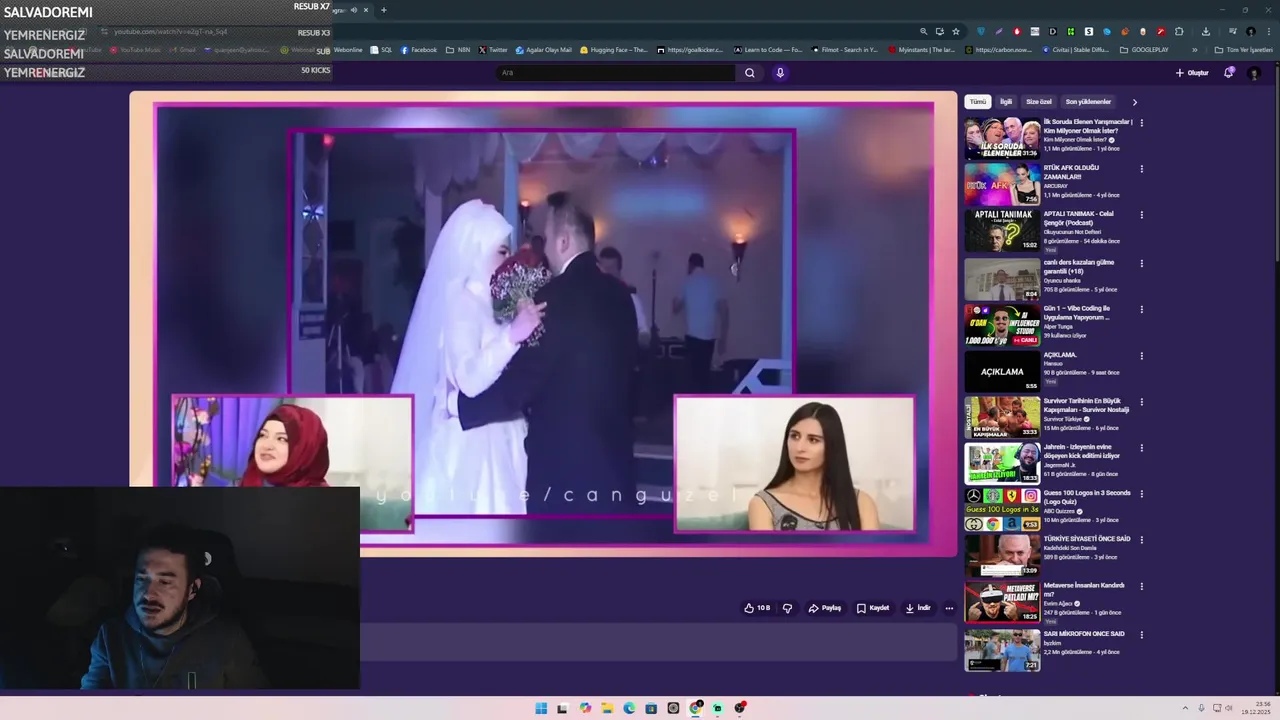Bookmark this page with the star icon
1280x720 pixels.
tap(956, 31)
